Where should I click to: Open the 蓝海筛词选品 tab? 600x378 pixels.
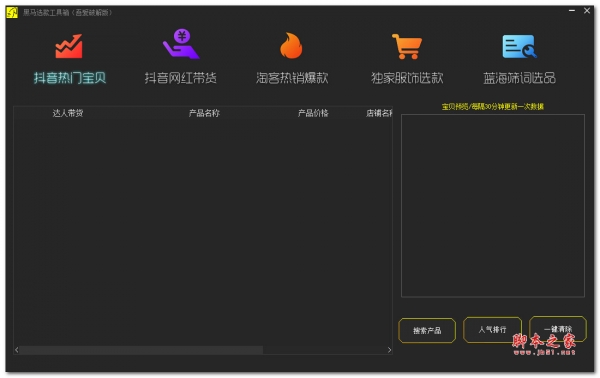(519, 78)
